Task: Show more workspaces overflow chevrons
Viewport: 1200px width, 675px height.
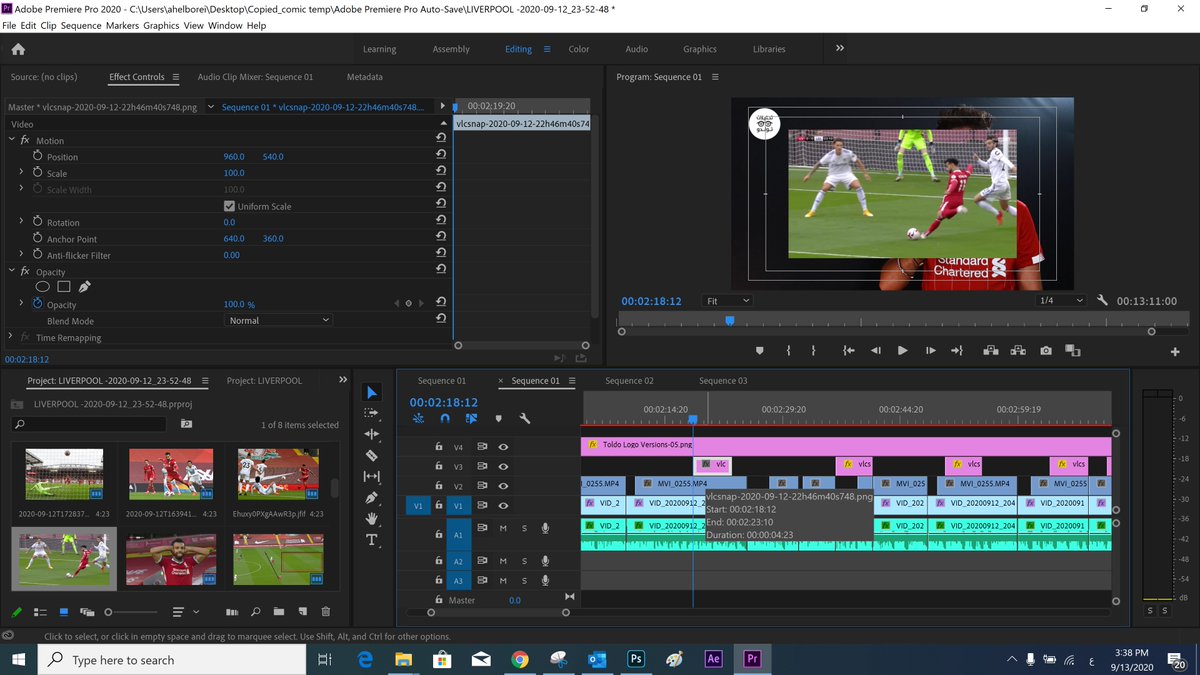Action: [x=840, y=48]
